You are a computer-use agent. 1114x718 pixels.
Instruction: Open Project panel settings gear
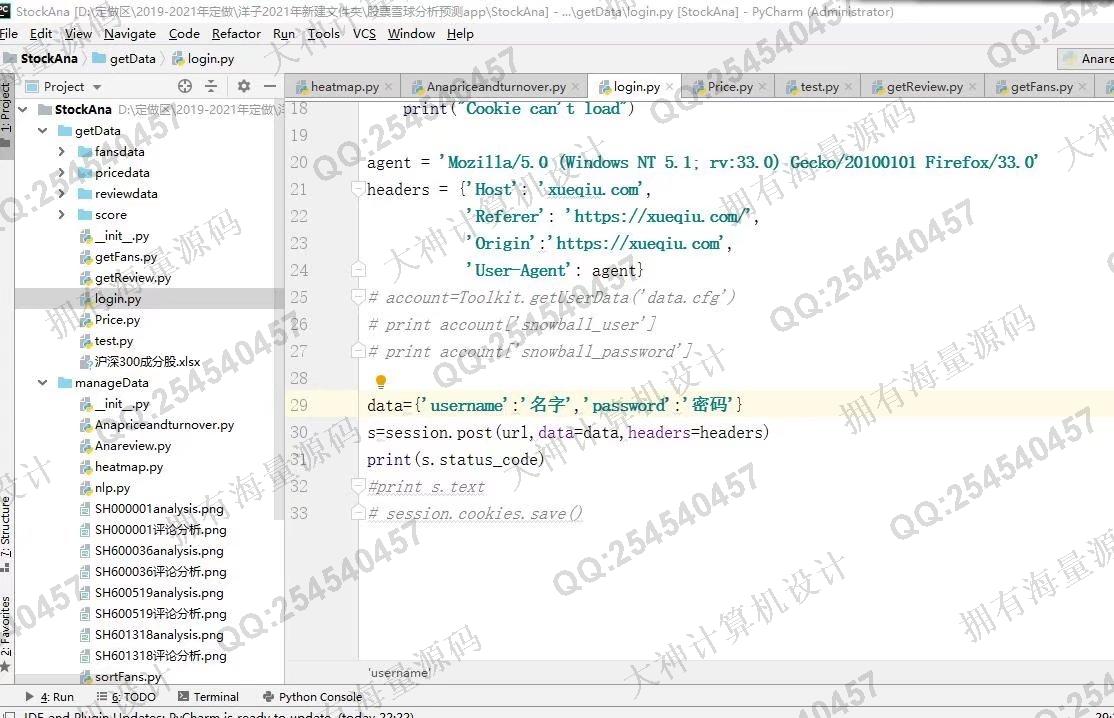coord(244,86)
